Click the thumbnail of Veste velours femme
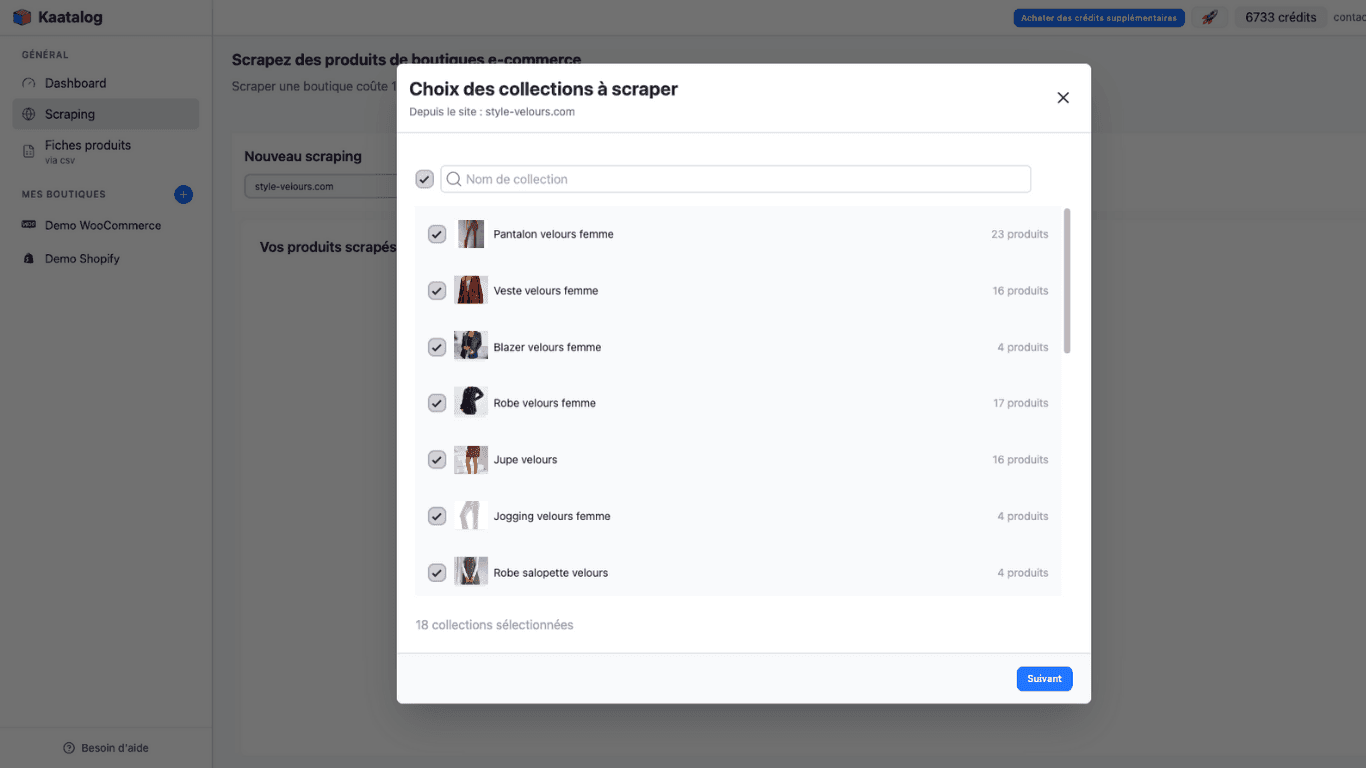 tap(470, 290)
